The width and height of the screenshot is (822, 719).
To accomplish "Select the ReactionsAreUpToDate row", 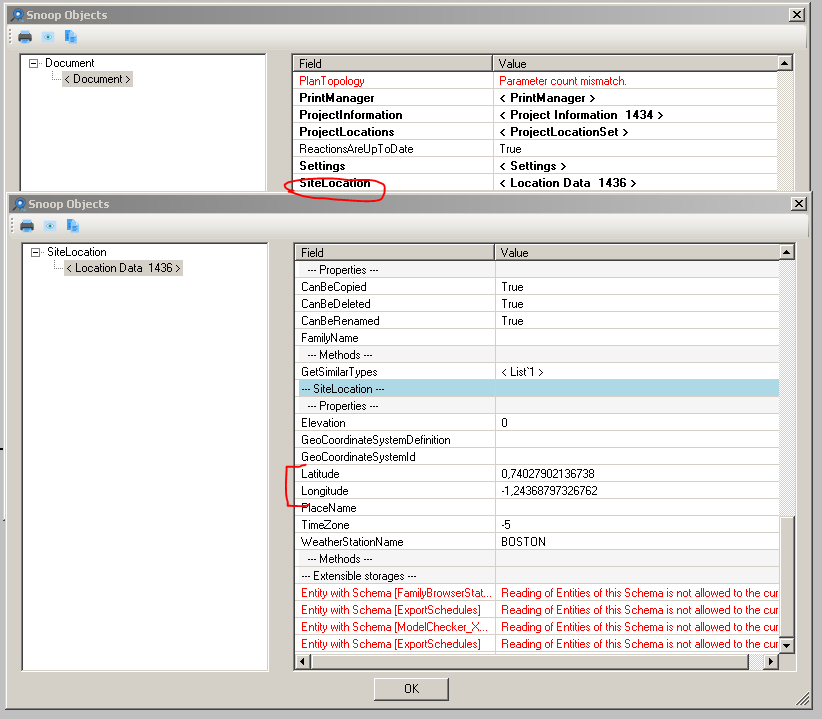I will coord(535,149).
